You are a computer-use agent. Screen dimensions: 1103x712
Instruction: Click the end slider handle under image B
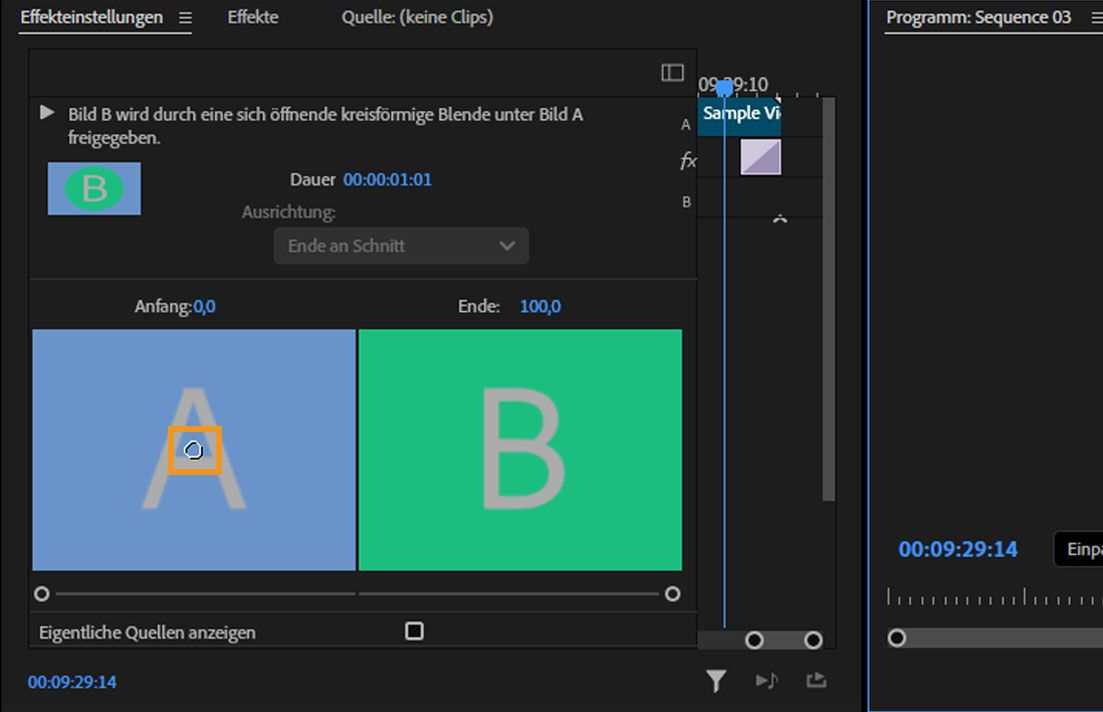coord(672,594)
